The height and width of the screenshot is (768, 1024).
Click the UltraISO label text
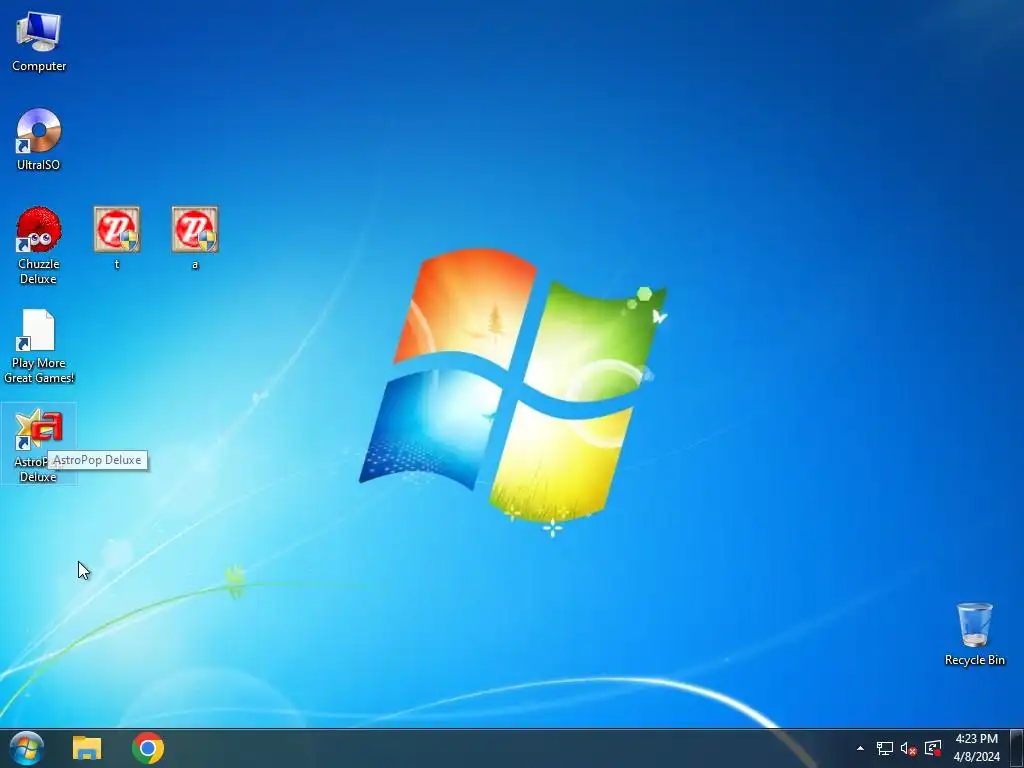click(x=39, y=165)
